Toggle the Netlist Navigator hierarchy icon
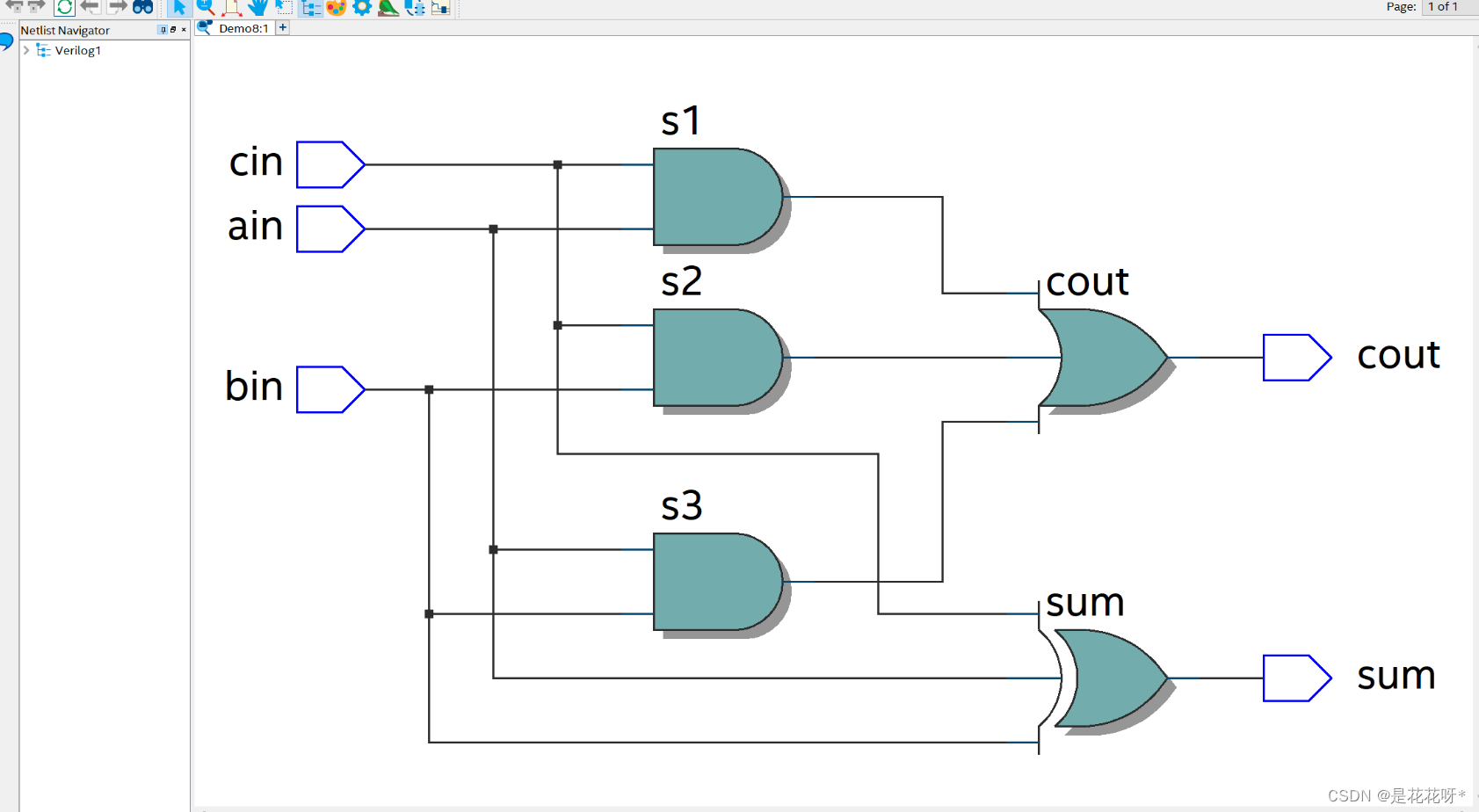Viewport: 1479px width, 812px height. 310,8
